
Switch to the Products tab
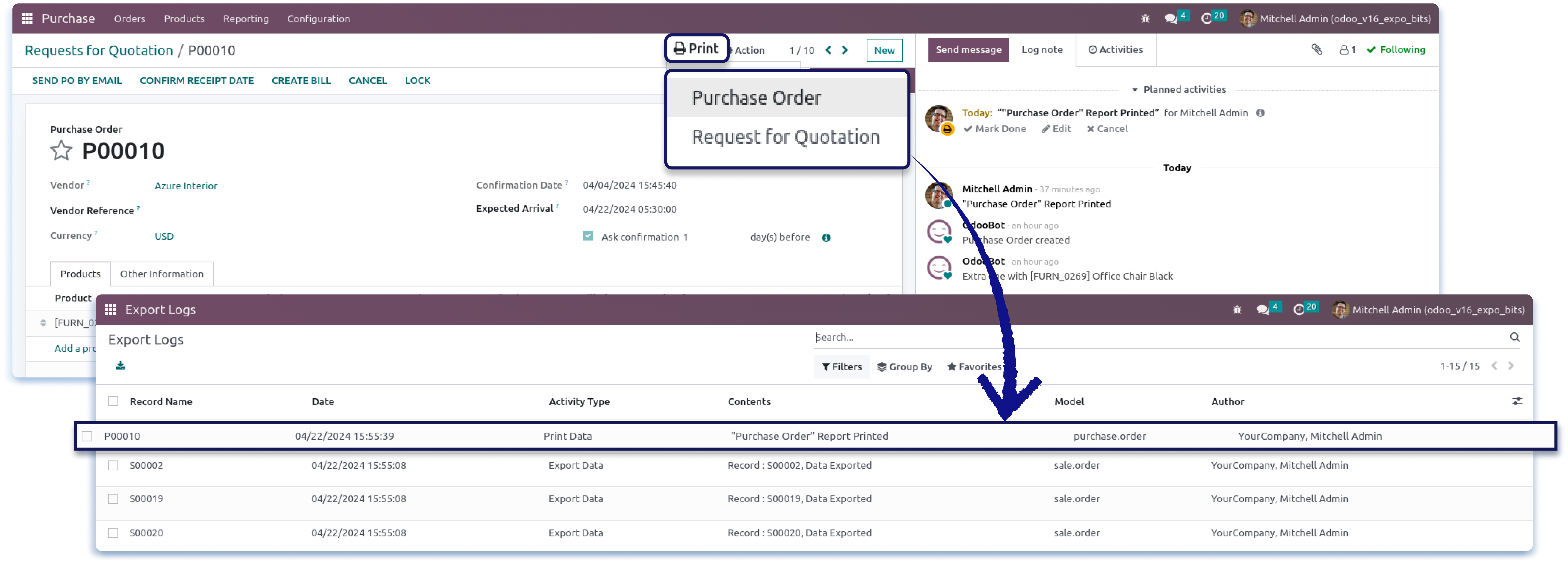[x=80, y=274]
